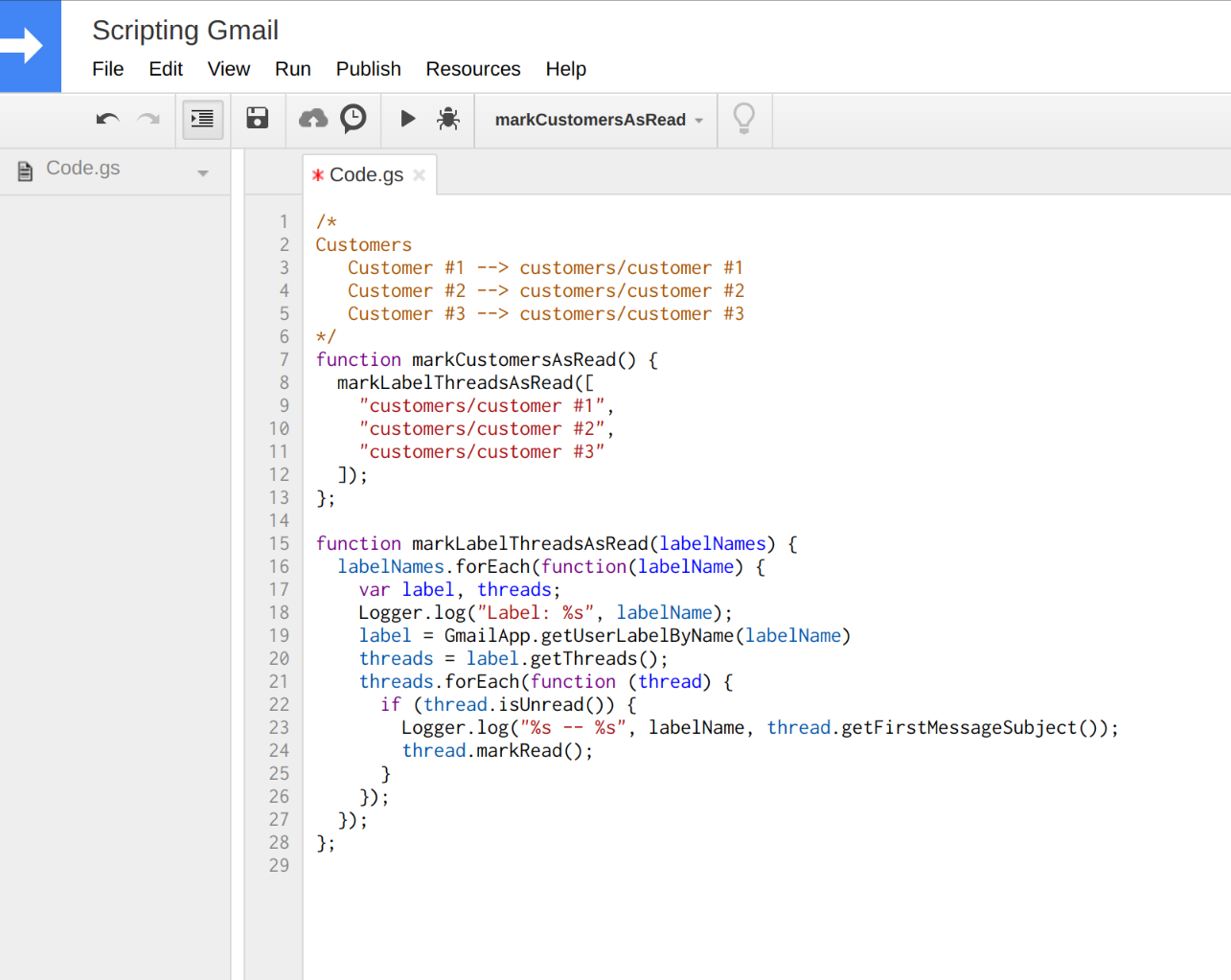Open the Run menu
This screenshot has width=1231, height=980.
click(x=293, y=69)
